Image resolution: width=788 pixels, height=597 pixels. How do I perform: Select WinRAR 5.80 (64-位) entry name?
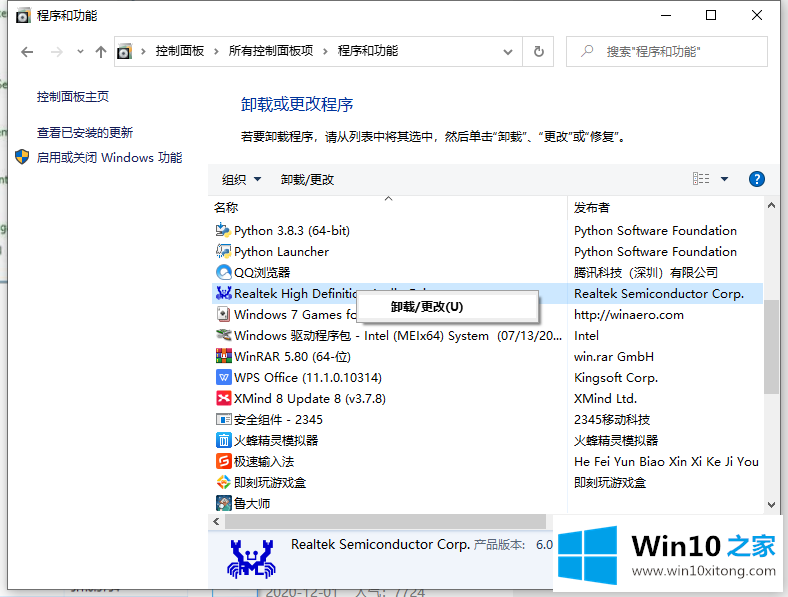click(x=292, y=357)
